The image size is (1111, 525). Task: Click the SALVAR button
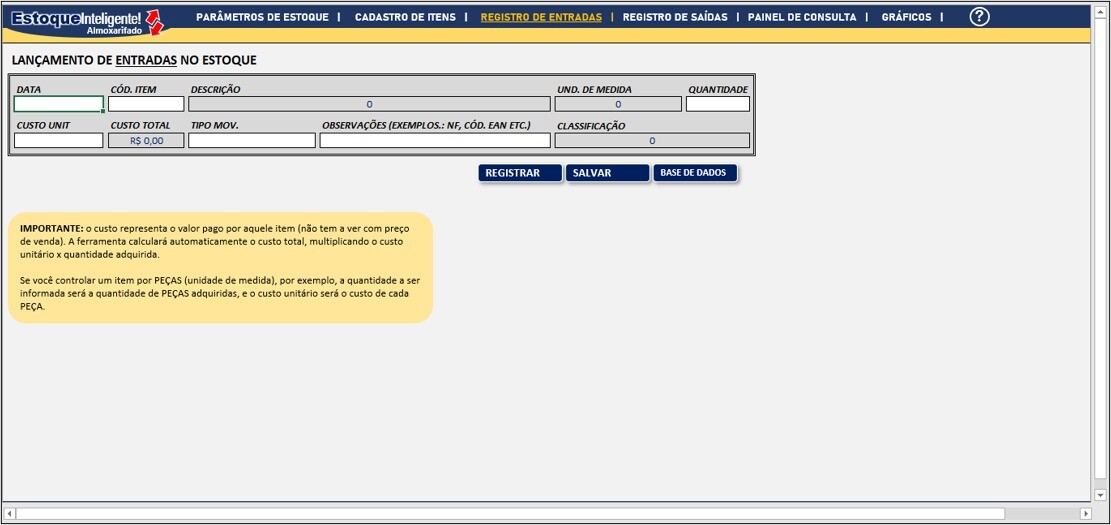pyautogui.click(x=607, y=173)
